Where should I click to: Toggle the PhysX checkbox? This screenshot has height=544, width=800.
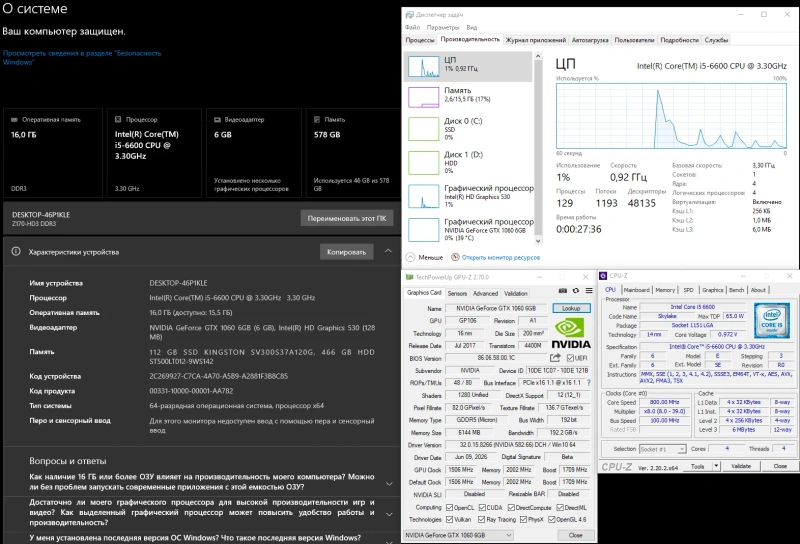523,520
